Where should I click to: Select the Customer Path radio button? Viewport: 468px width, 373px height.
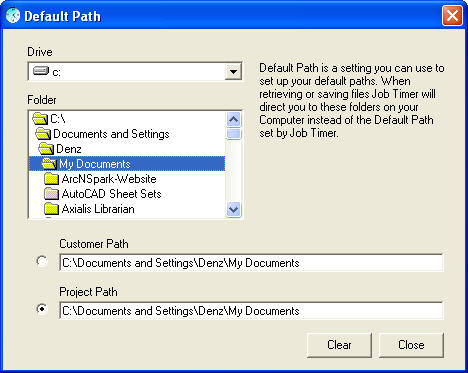[42, 261]
